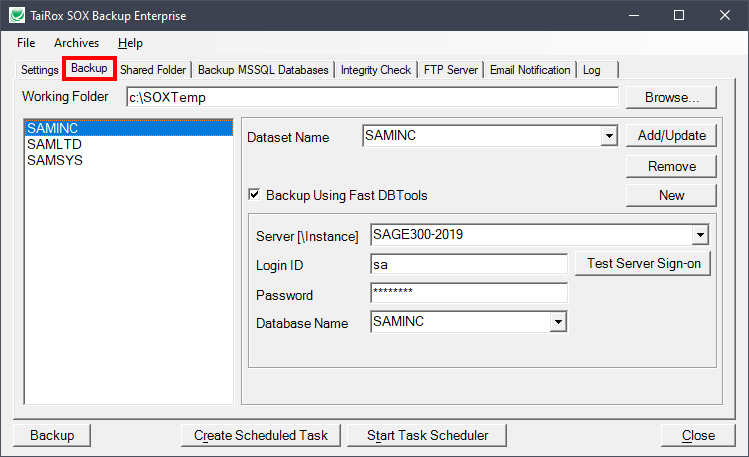This screenshot has height=457, width=749.
Task: Switch to the Shared Folder tab
Action: tap(153, 70)
